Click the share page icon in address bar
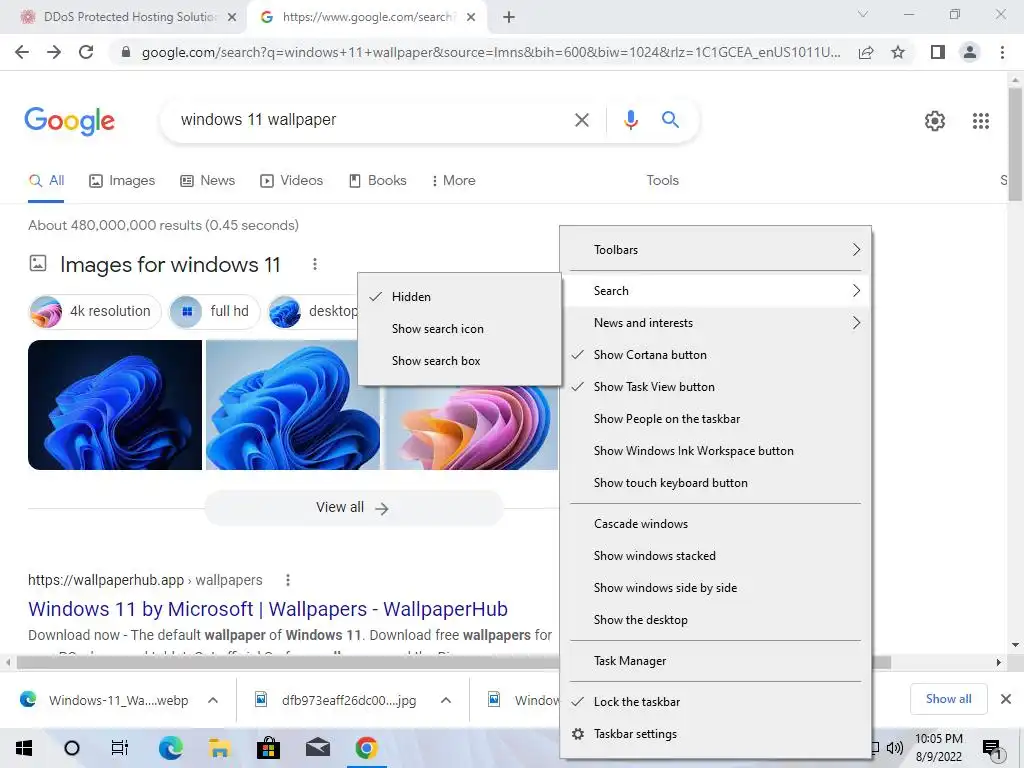This screenshot has height=768, width=1024. [x=866, y=52]
